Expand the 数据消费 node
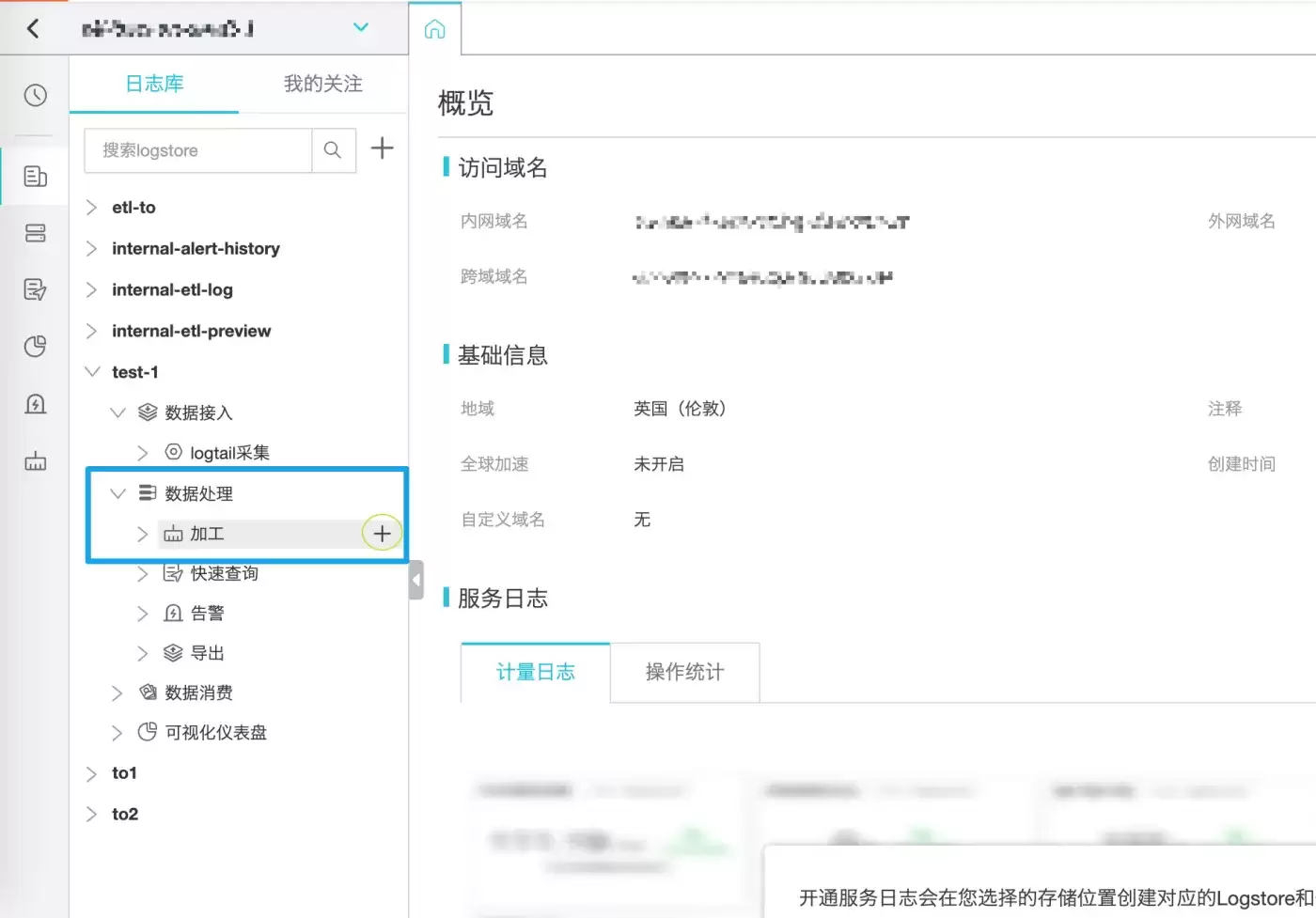 point(117,693)
